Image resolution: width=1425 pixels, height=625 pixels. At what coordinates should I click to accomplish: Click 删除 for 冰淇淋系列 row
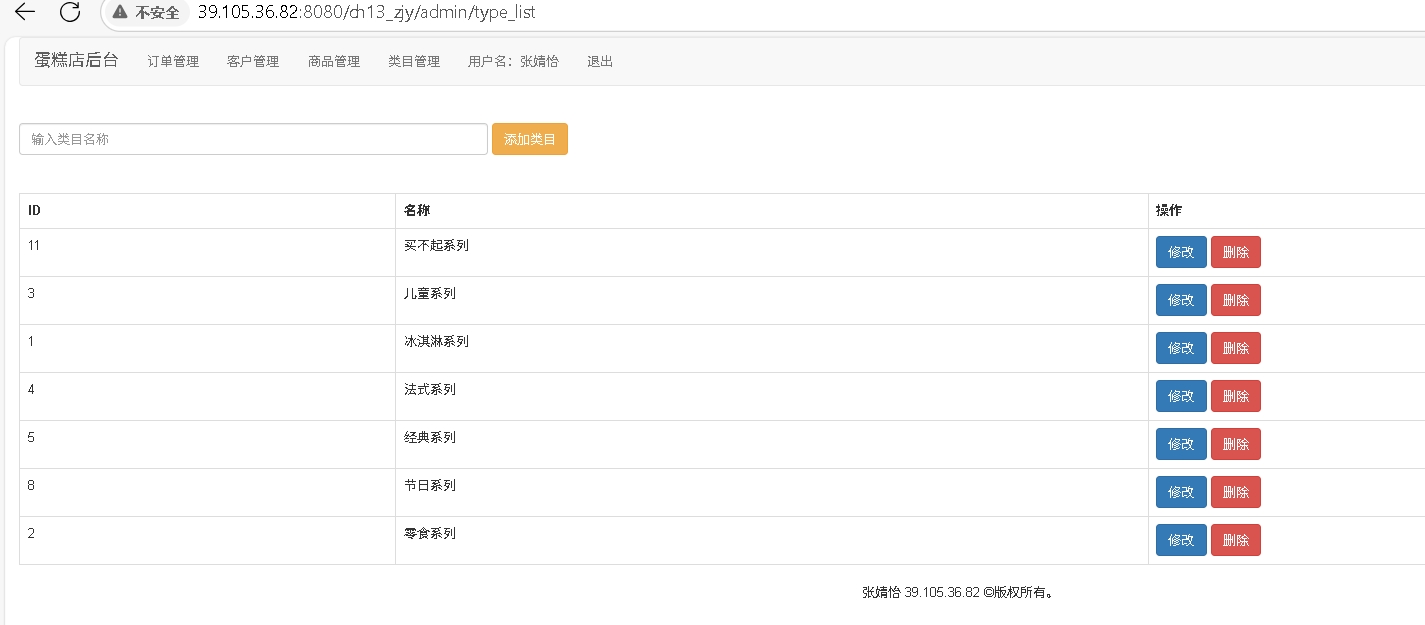[x=1235, y=348]
